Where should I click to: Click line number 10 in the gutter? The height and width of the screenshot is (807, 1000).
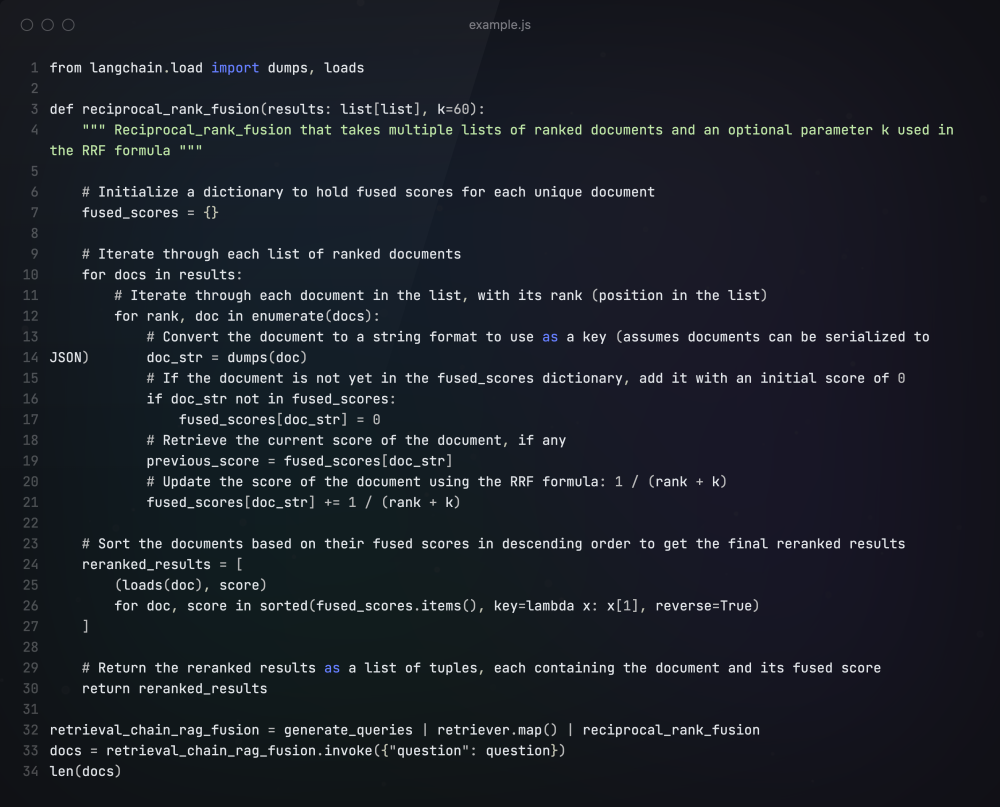(30, 274)
